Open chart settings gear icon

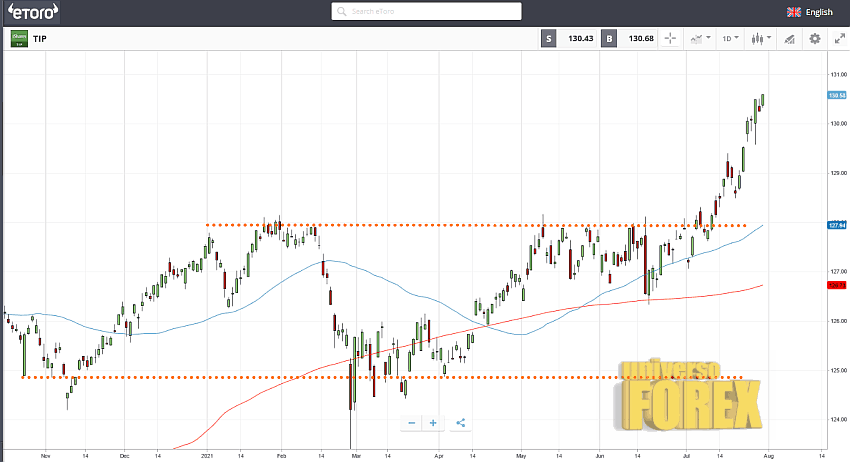click(814, 39)
